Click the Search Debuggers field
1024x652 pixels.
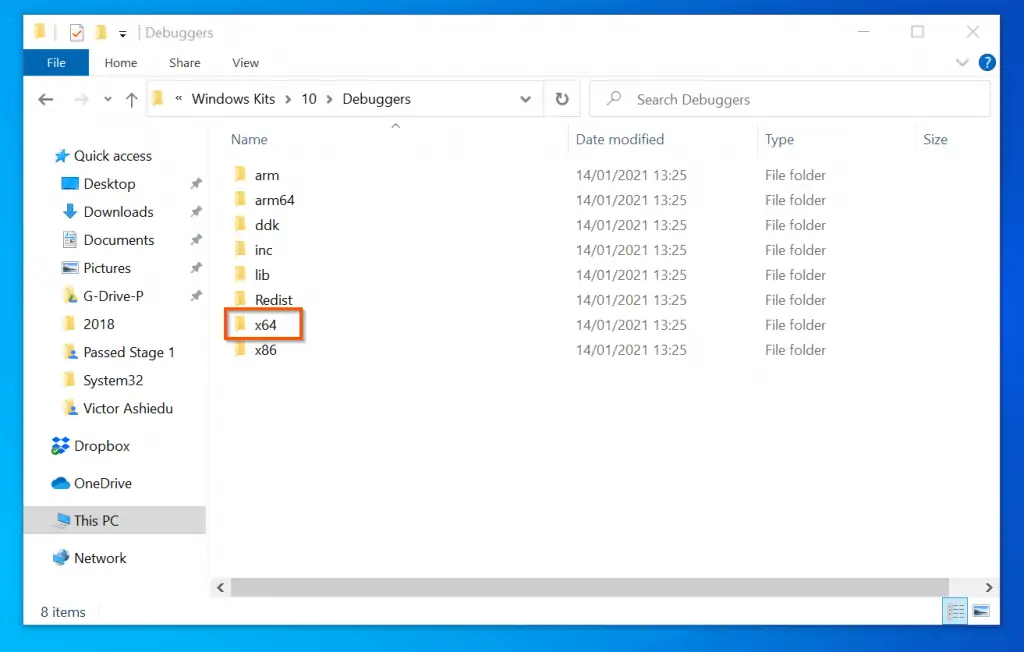click(790, 99)
